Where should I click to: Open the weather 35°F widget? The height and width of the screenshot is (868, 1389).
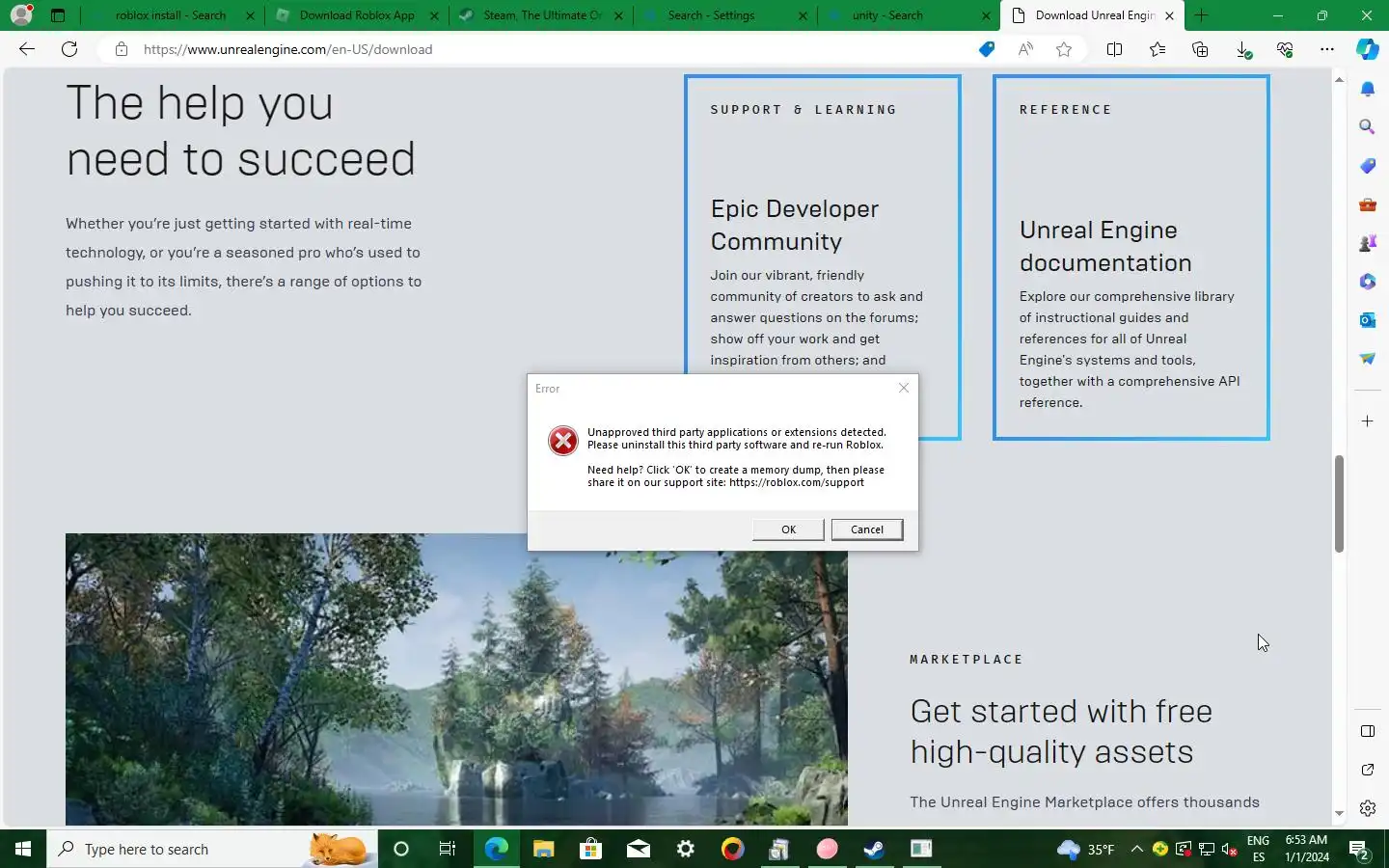1085,849
